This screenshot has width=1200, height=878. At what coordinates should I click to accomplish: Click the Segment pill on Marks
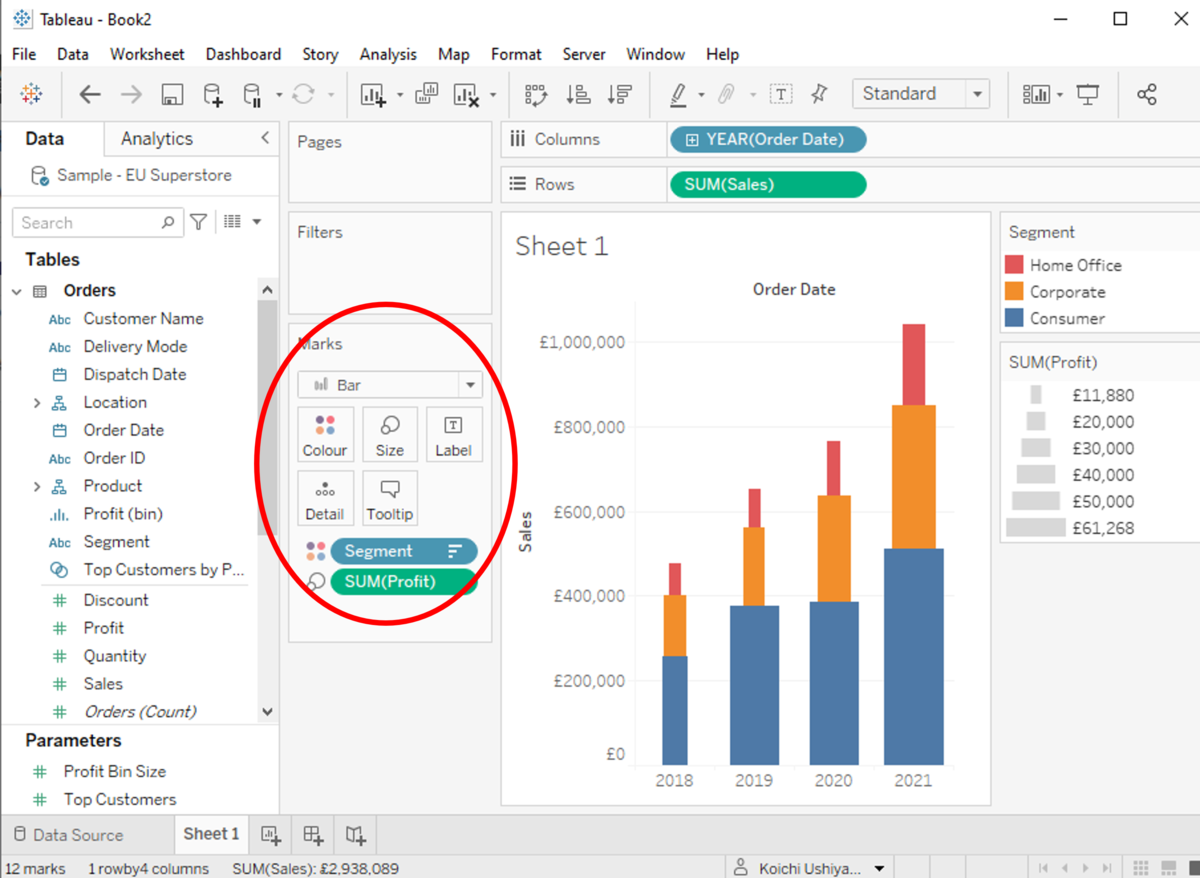click(x=404, y=551)
